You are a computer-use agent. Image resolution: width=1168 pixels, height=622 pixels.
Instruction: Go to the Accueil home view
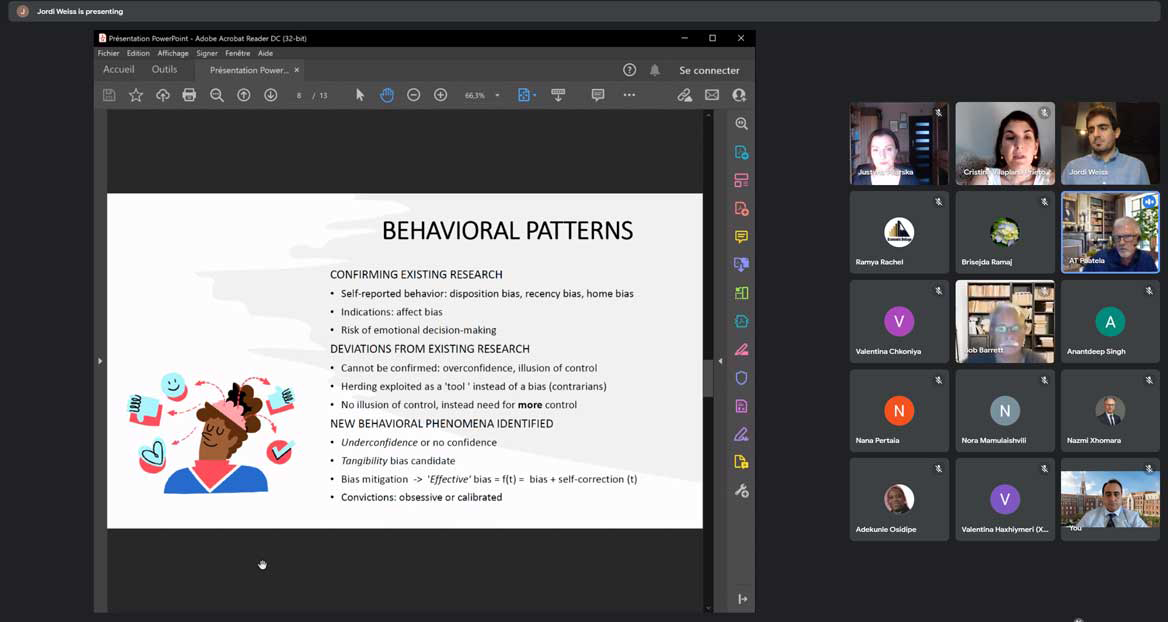119,70
